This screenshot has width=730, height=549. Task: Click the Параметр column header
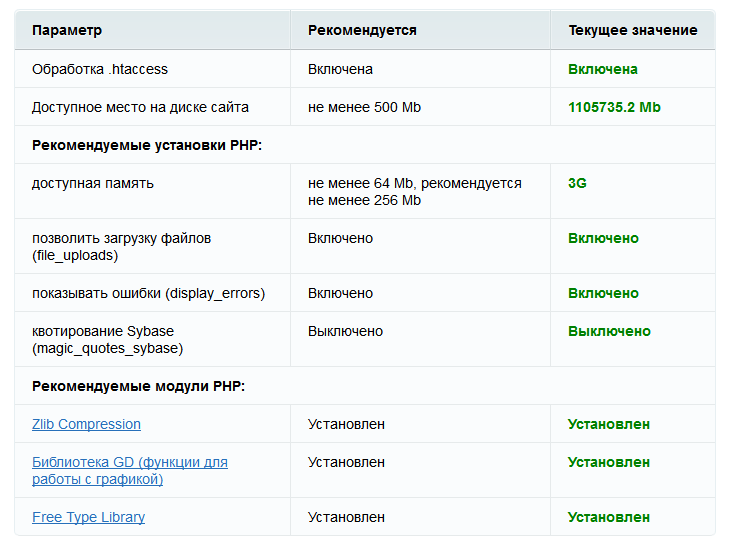(x=67, y=30)
